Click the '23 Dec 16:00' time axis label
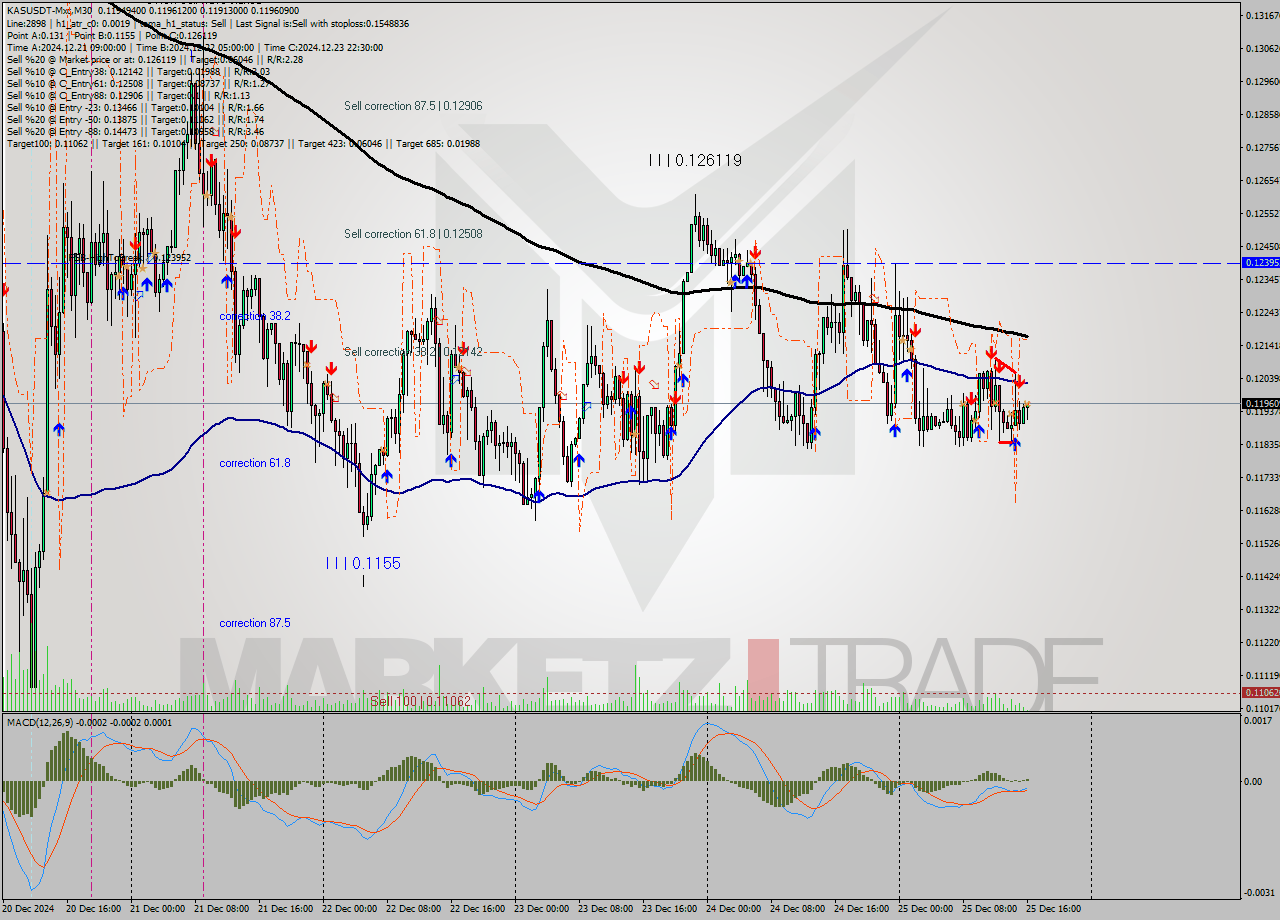The image size is (1280, 920). (x=669, y=909)
